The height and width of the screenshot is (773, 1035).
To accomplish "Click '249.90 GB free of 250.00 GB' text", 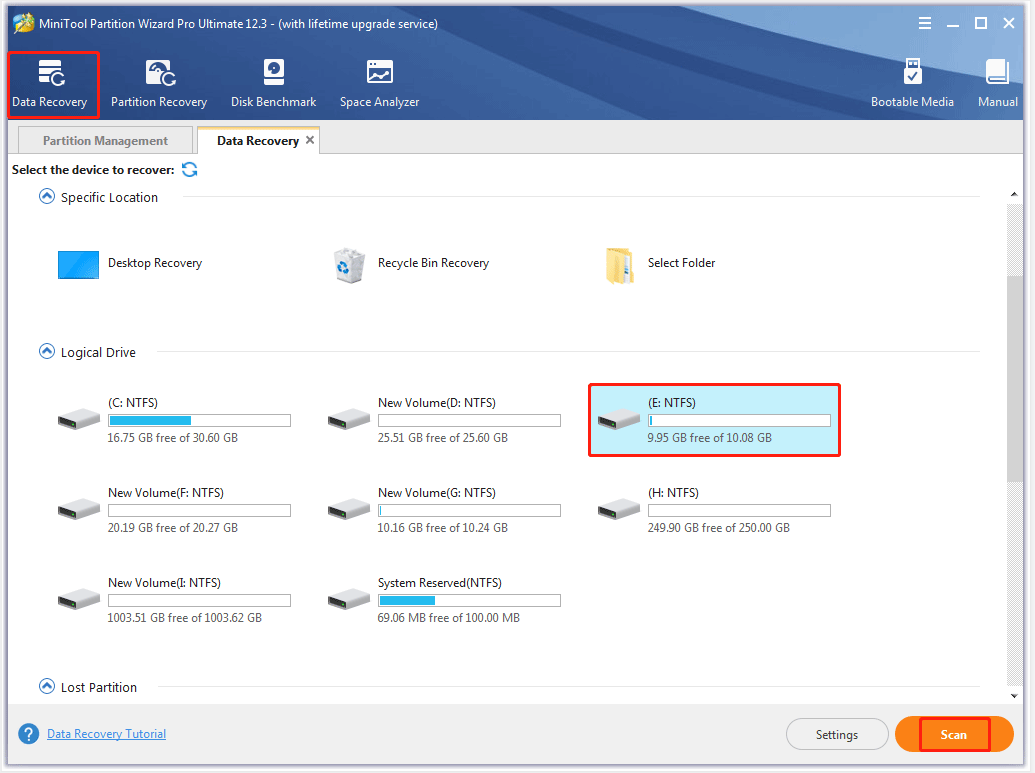I will (719, 527).
